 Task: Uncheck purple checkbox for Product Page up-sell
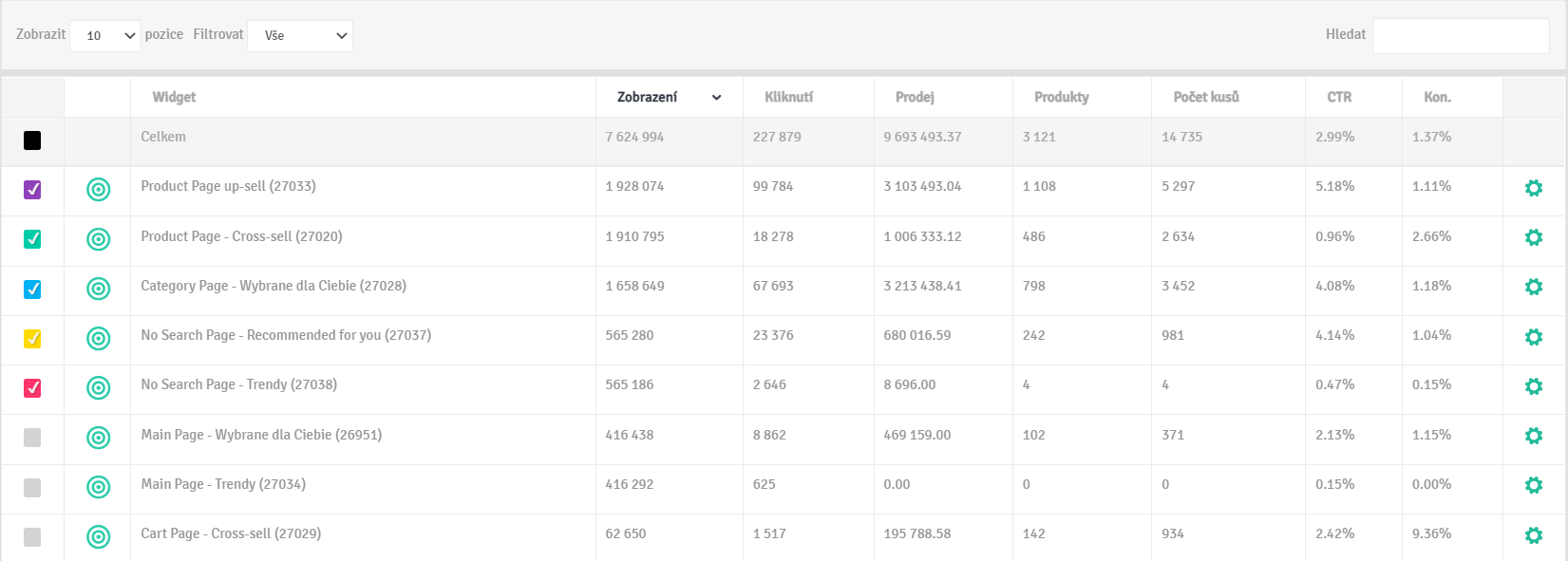(x=32, y=190)
